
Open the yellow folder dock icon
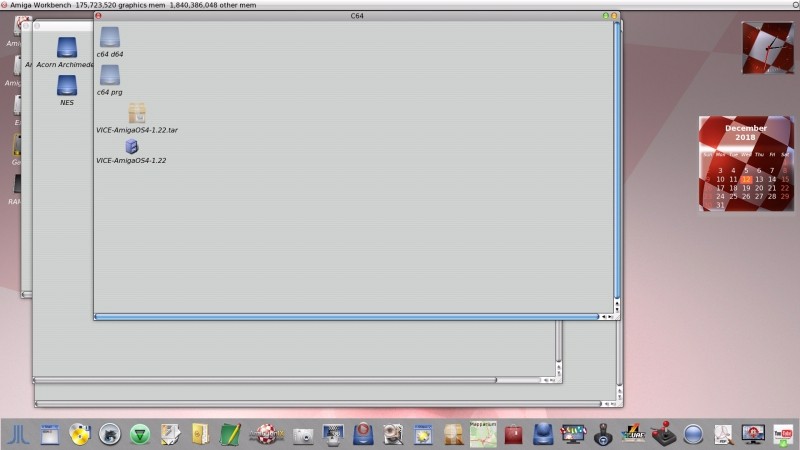tap(200, 435)
